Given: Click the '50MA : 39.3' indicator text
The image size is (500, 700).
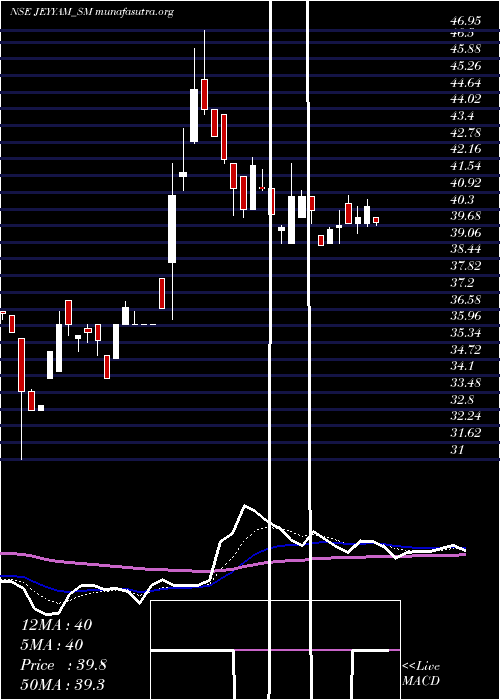Looking at the screenshot, I should click(x=62, y=685).
